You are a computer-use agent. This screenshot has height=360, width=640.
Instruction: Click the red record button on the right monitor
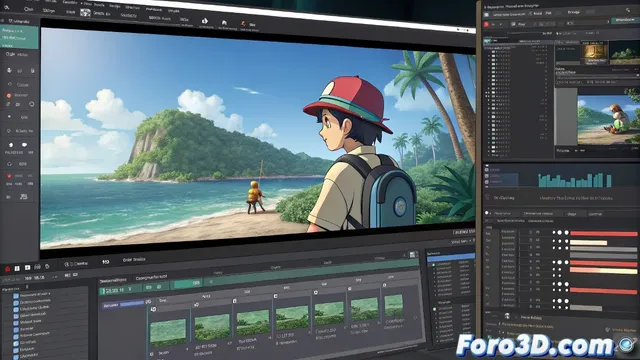pyautogui.click(x=487, y=24)
